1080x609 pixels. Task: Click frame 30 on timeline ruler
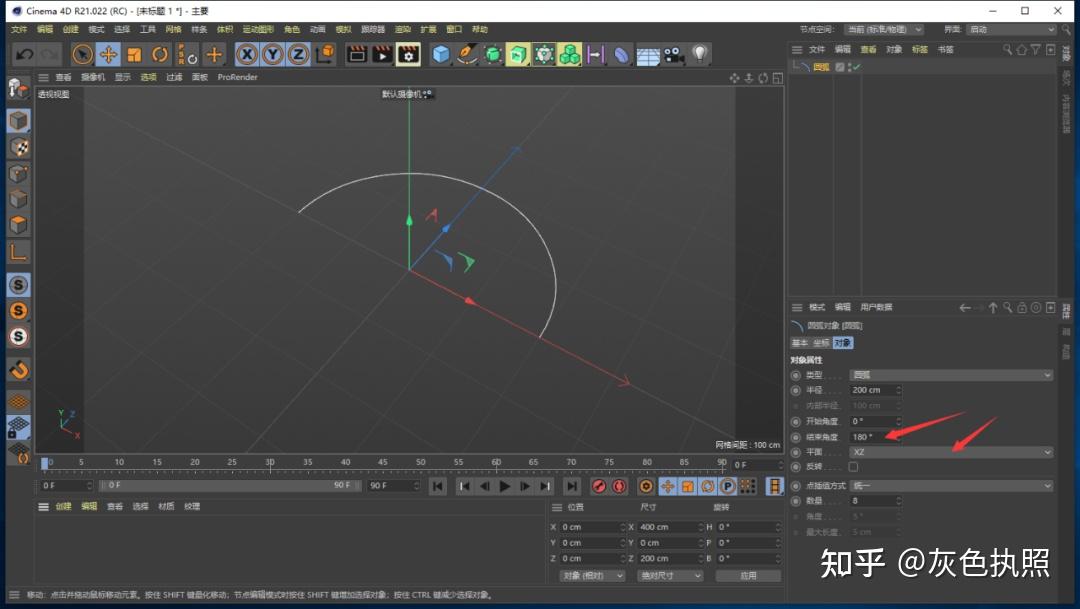click(270, 464)
